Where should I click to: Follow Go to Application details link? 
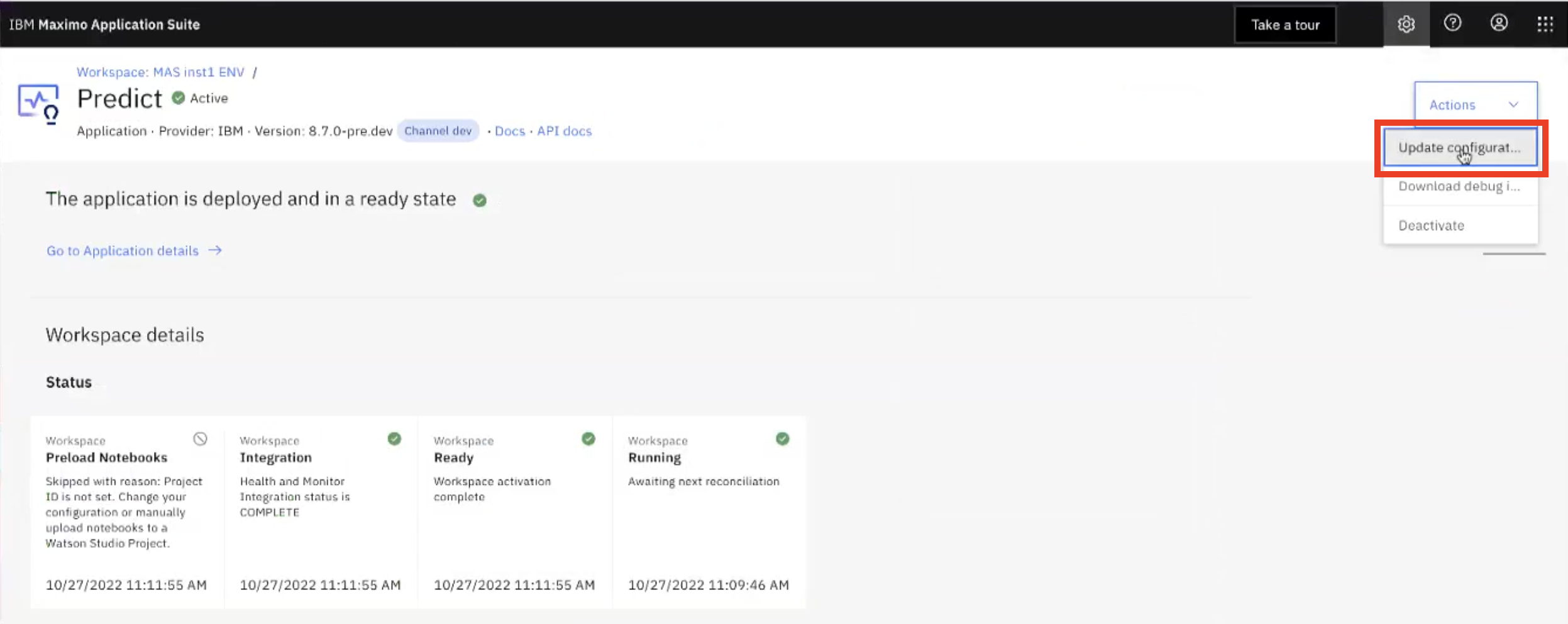(x=135, y=250)
